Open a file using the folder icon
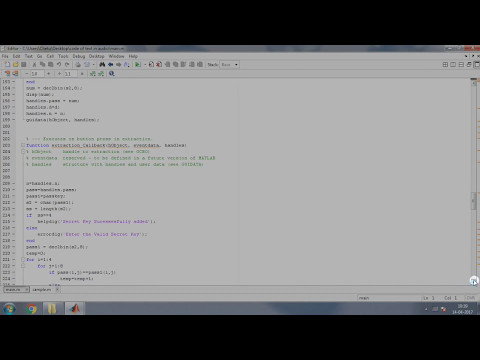 pyautogui.click(x=15, y=64)
